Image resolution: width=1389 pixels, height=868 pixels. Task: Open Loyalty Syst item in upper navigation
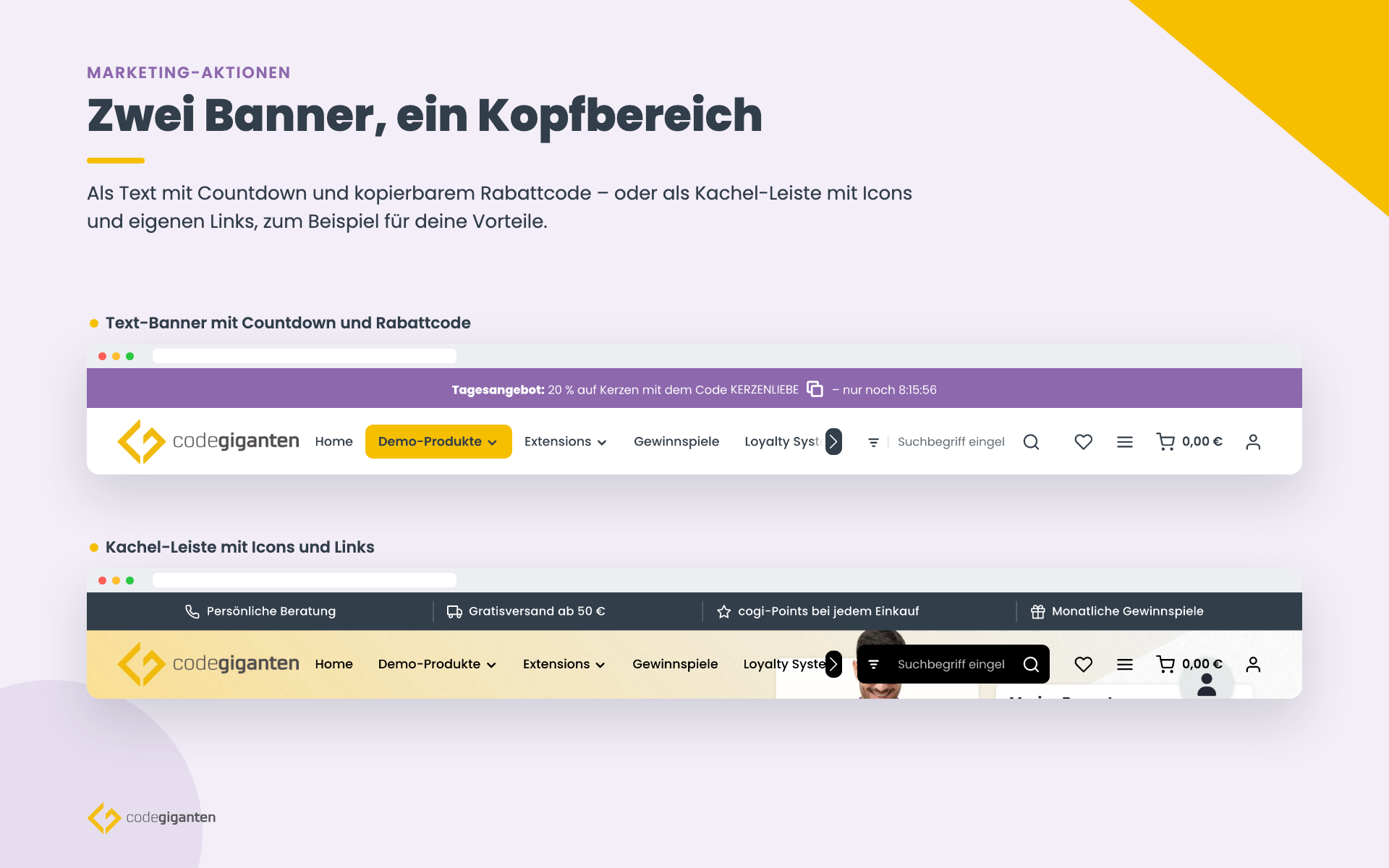[782, 441]
